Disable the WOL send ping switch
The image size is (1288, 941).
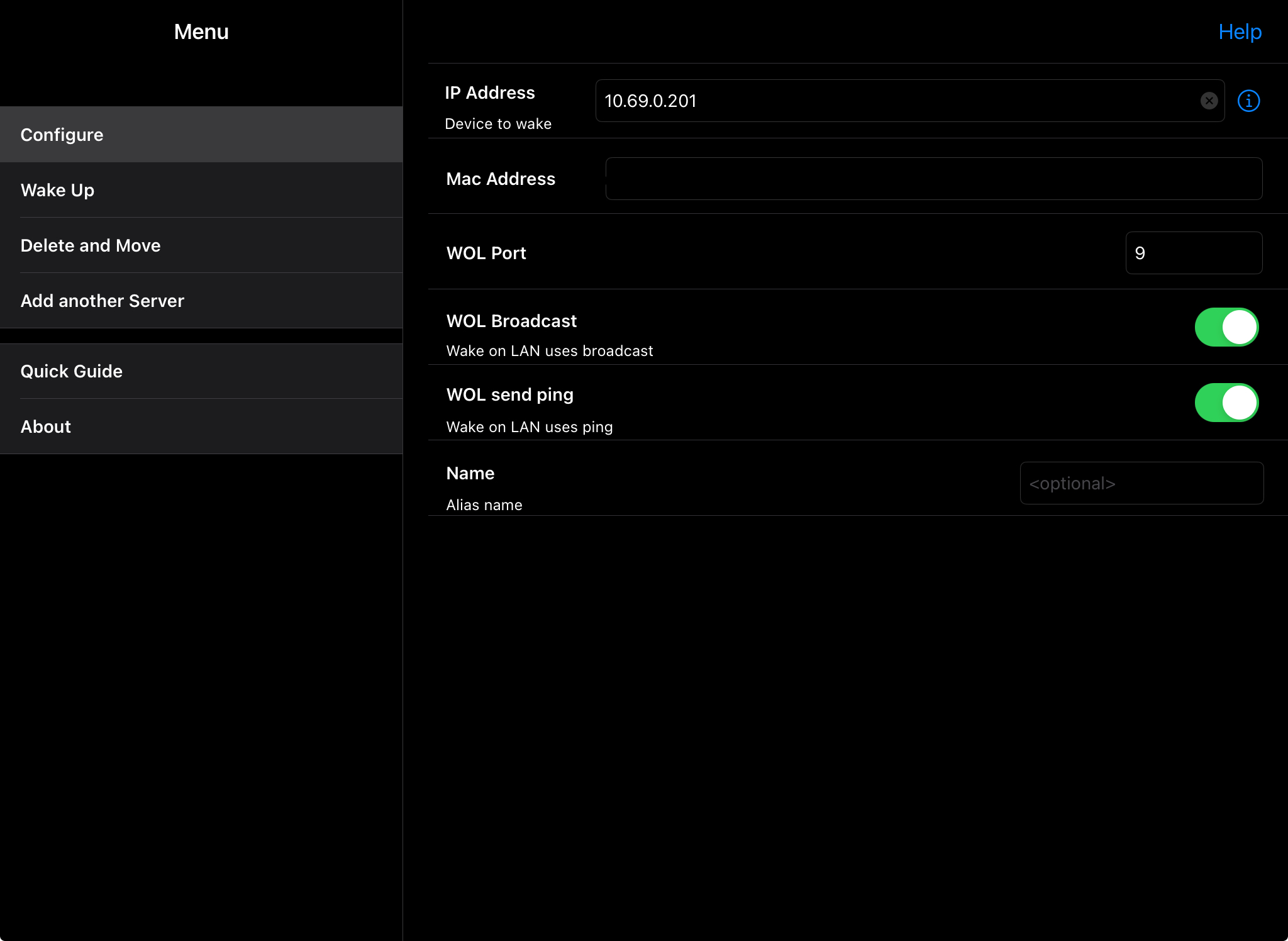coord(1226,403)
